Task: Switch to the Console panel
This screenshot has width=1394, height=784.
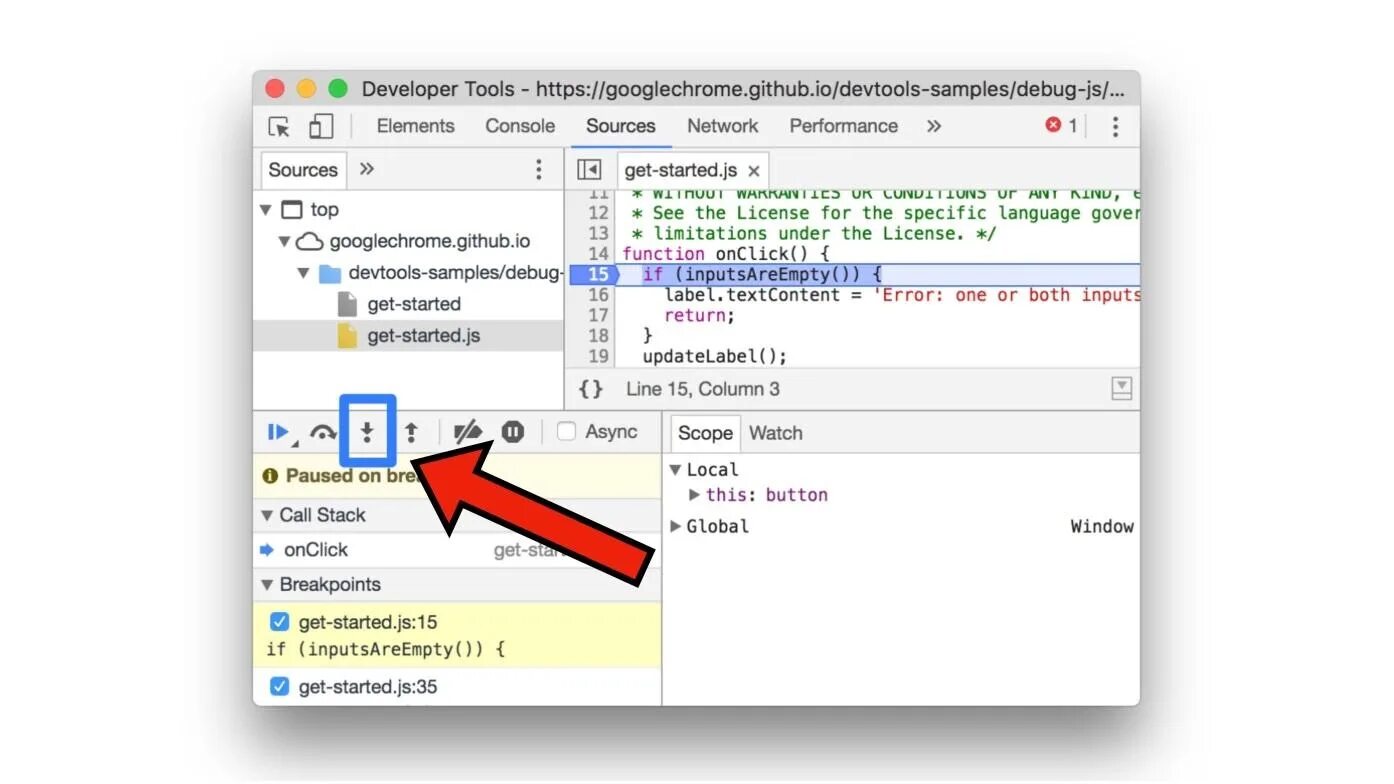Action: pyautogui.click(x=520, y=126)
